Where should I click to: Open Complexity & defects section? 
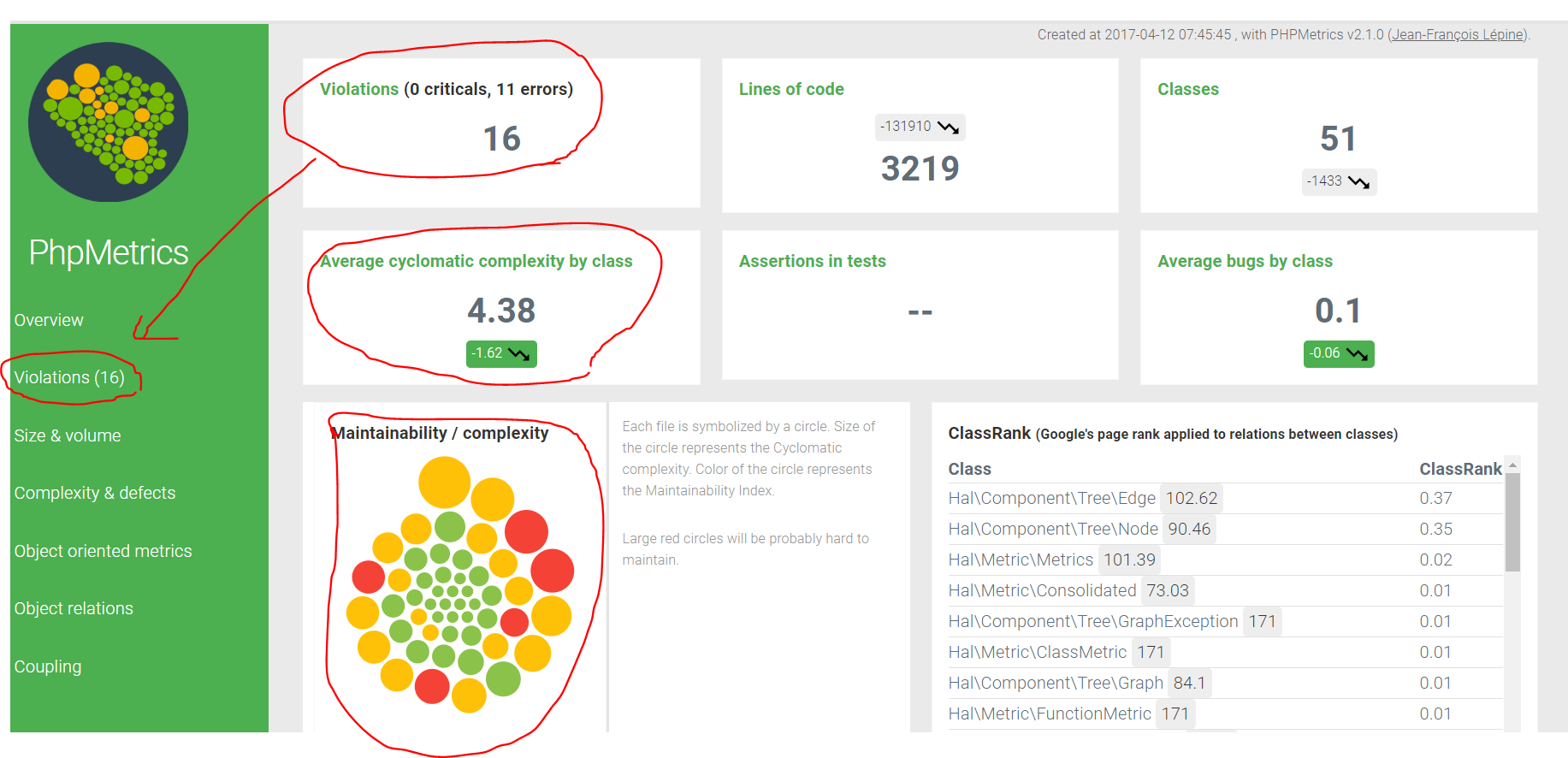(95, 493)
